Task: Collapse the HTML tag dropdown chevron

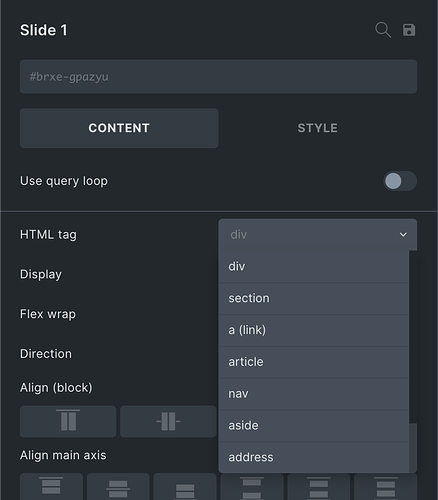Action: [x=403, y=235]
